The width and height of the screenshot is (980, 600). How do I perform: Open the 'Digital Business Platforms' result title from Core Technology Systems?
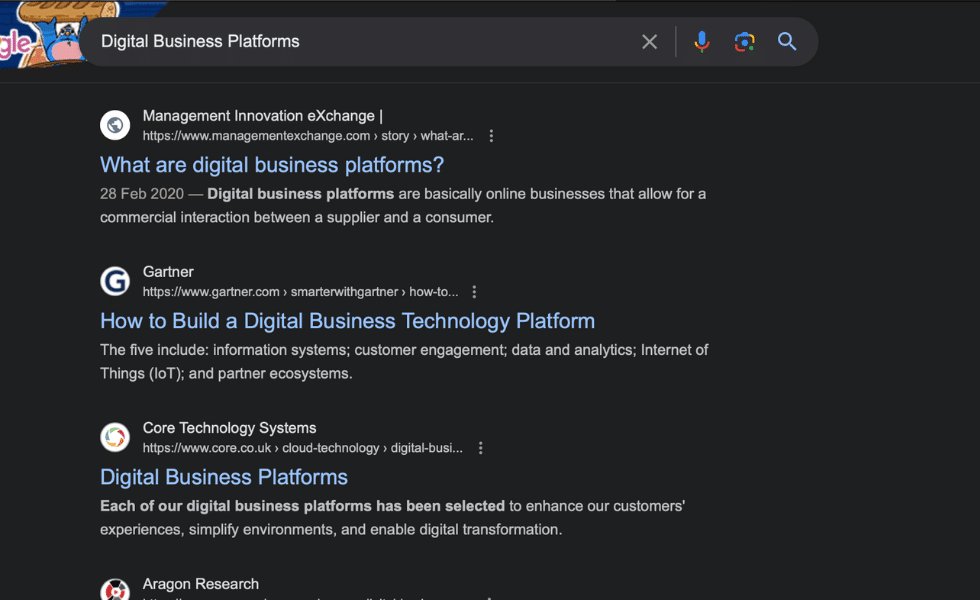224,478
